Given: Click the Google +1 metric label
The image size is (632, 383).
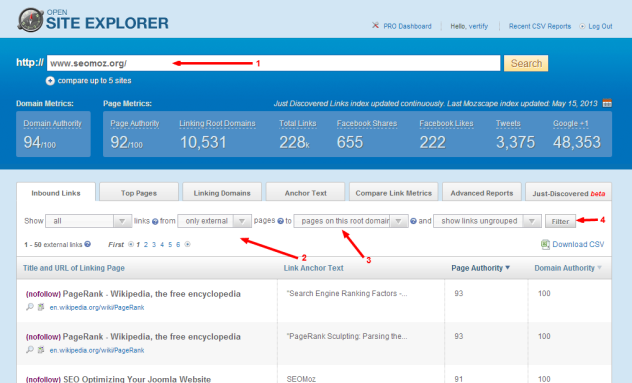Looking at the screenshot, I should tap(571, 123).
